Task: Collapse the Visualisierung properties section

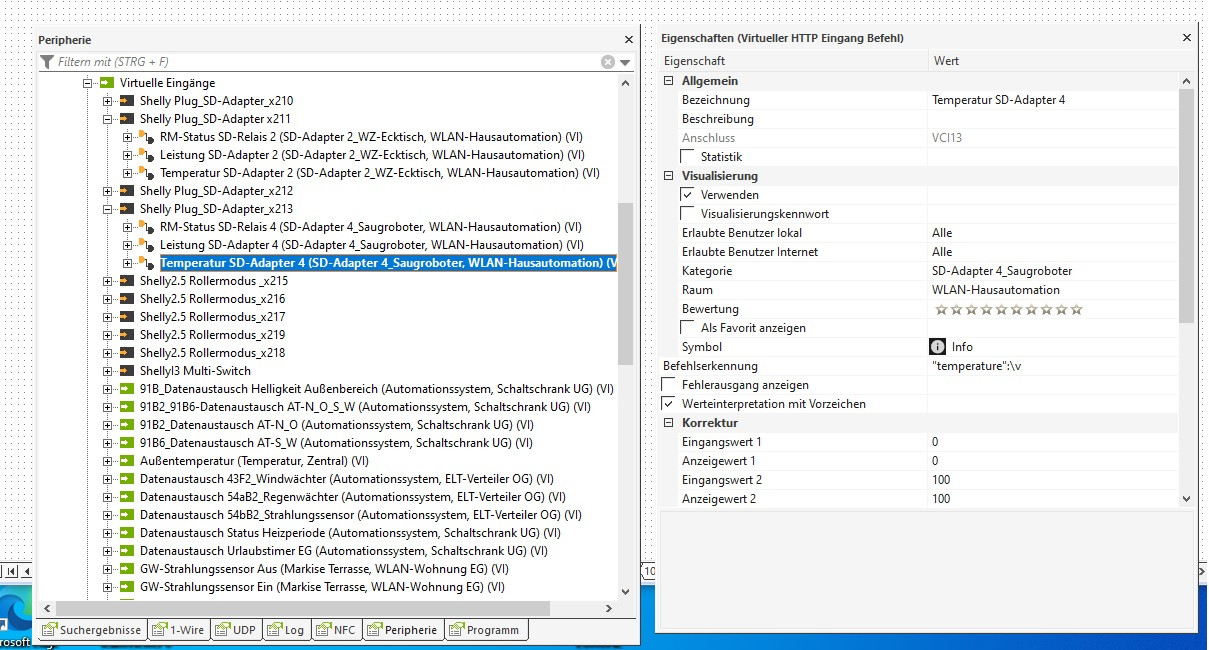Action: [x=669, y=176]
